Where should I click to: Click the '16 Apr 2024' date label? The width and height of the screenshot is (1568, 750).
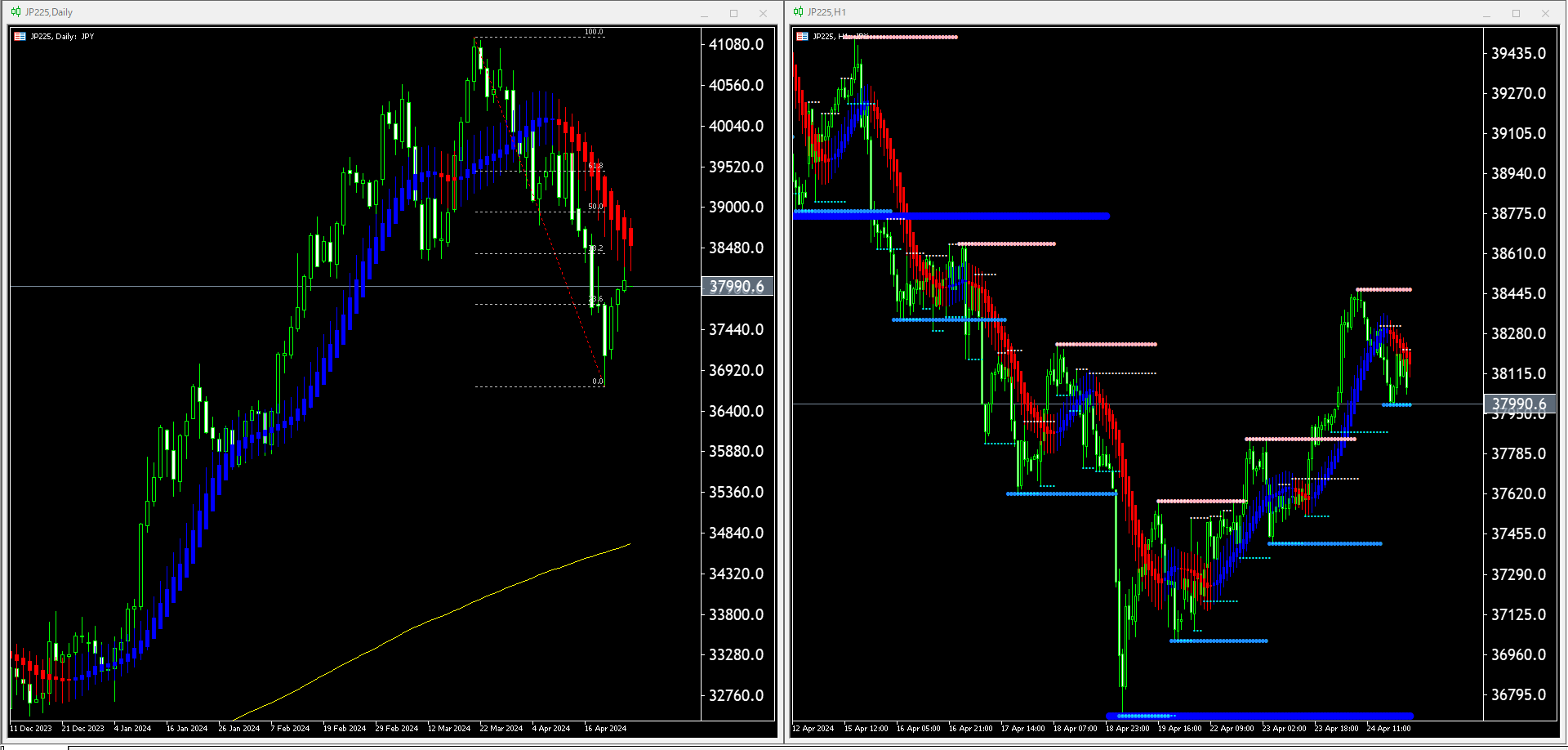[606, 729]
